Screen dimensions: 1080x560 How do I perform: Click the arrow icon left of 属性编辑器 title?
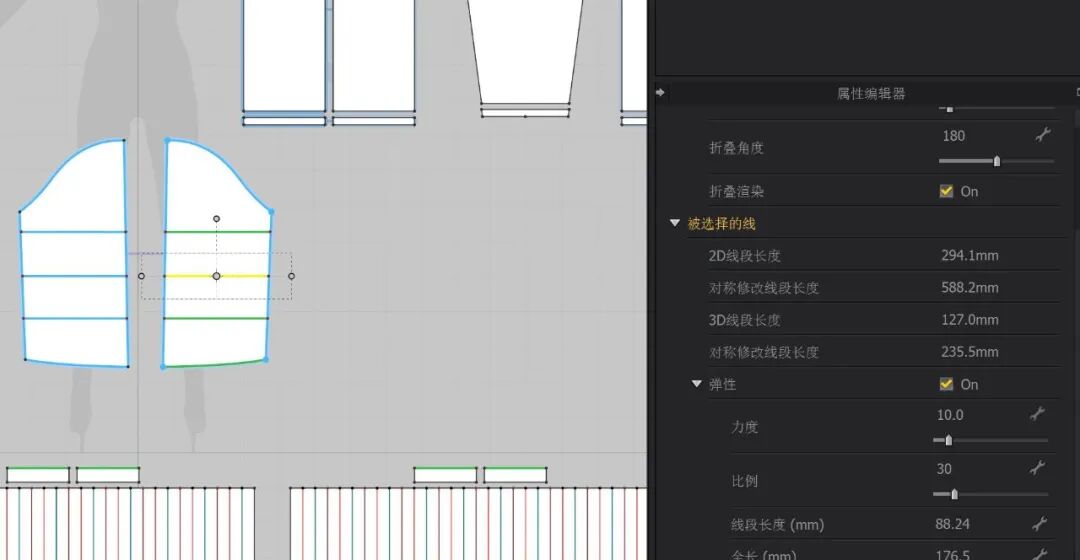pyautogui.click(x=661, y=92)
